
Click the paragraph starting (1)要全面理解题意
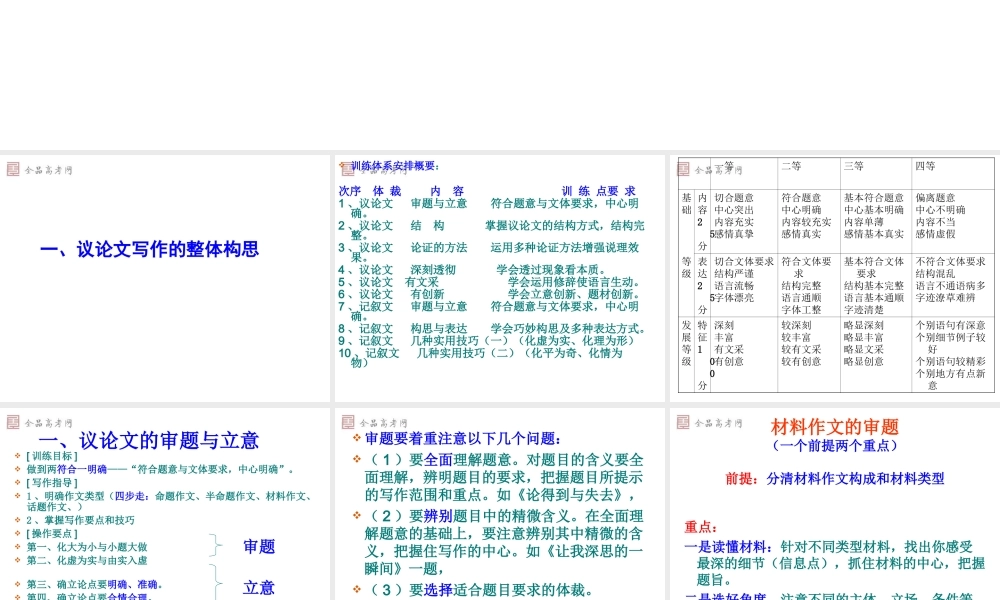[x=504, y=477]
